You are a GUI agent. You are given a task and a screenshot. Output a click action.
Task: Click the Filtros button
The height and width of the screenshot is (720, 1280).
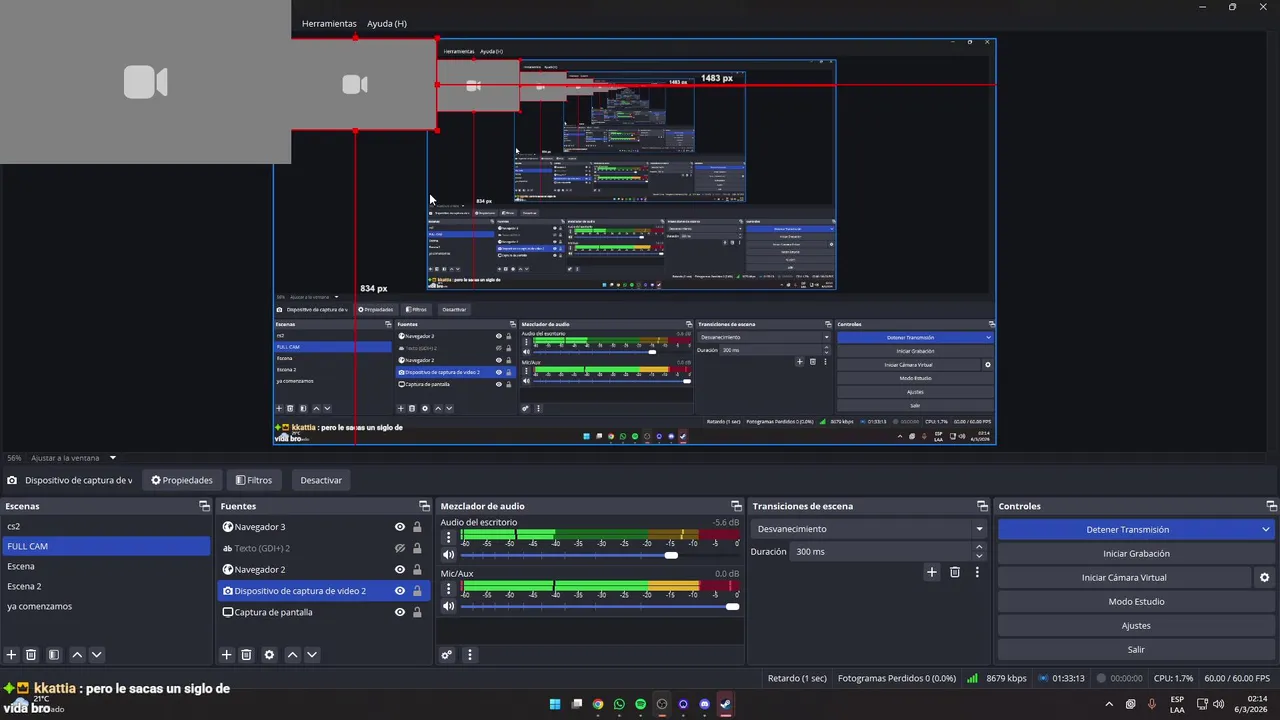click(253, 480)
